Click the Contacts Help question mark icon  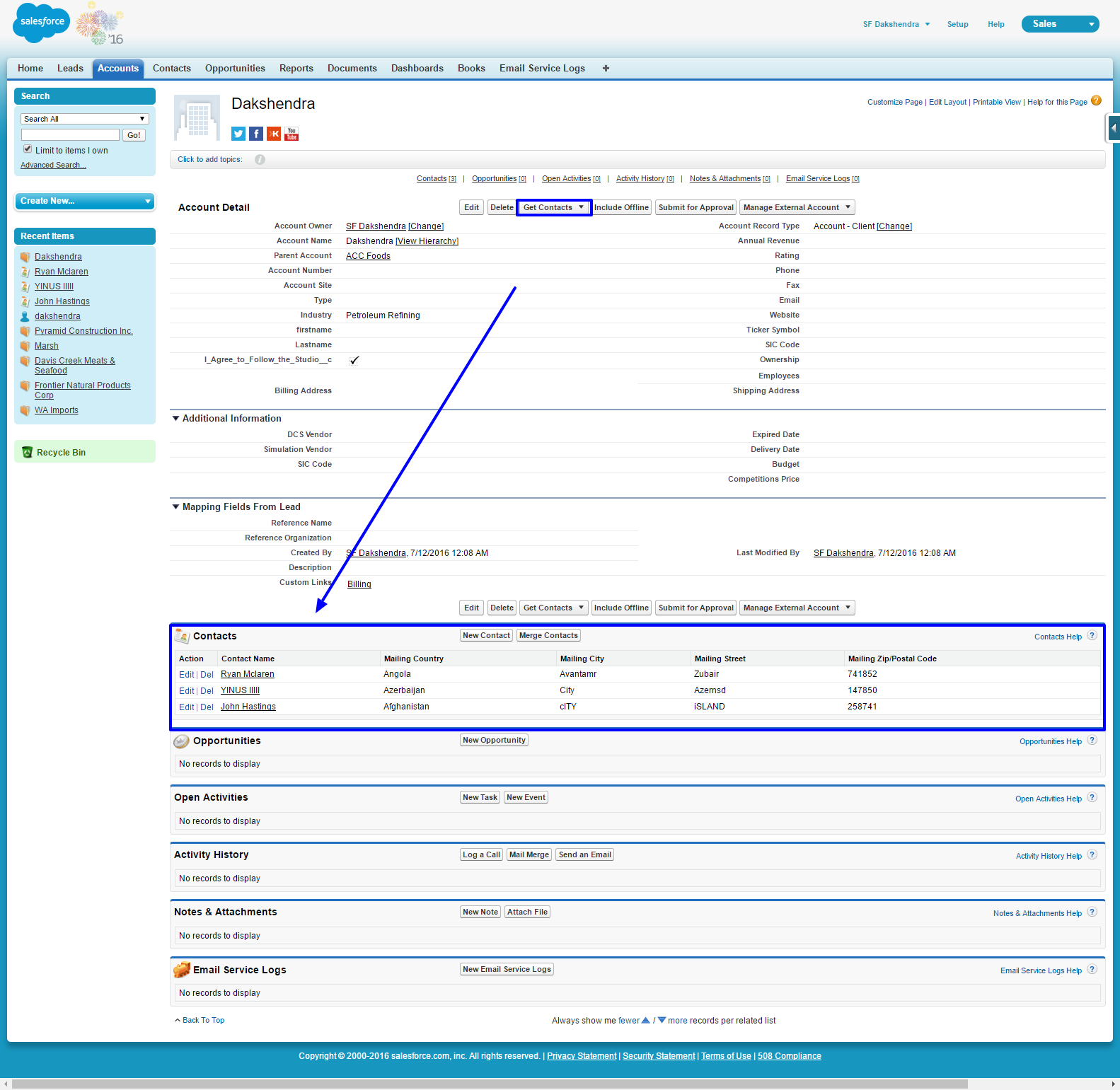pos(1092,636)
